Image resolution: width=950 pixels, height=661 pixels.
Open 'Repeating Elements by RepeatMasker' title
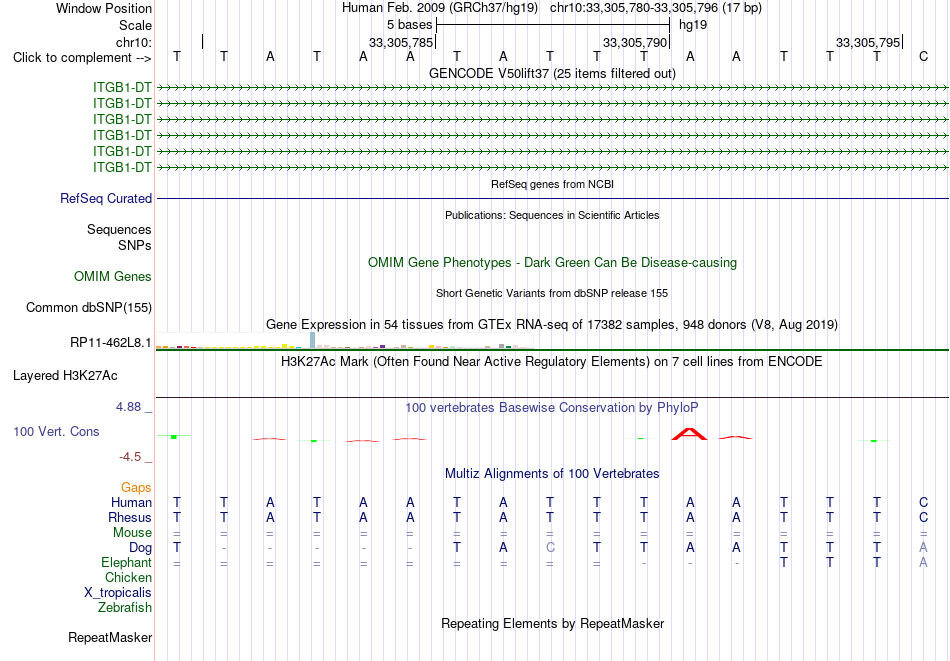pyautogui.click(x=553, y=624)
